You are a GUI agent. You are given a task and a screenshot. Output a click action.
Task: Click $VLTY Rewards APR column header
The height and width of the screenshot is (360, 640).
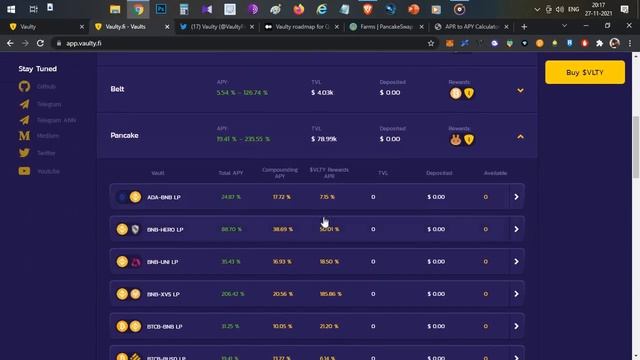pyautogui.click(x=329, y=173)
